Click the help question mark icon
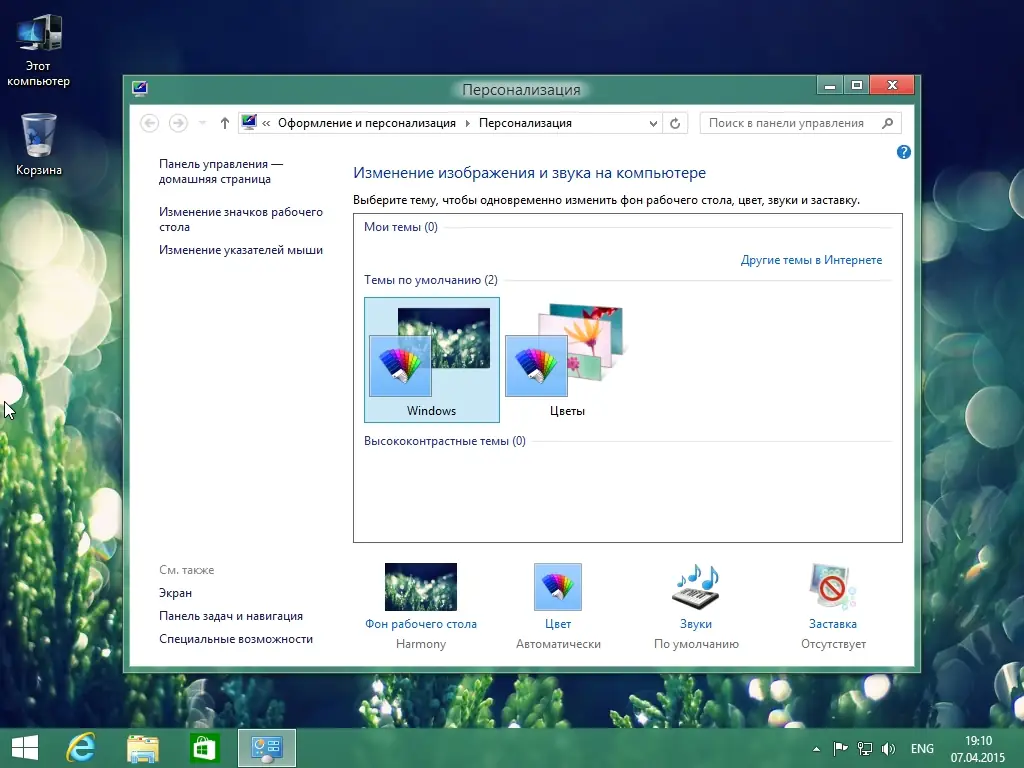This screenshot has height=768, width=1024. [x=903, y=152]
